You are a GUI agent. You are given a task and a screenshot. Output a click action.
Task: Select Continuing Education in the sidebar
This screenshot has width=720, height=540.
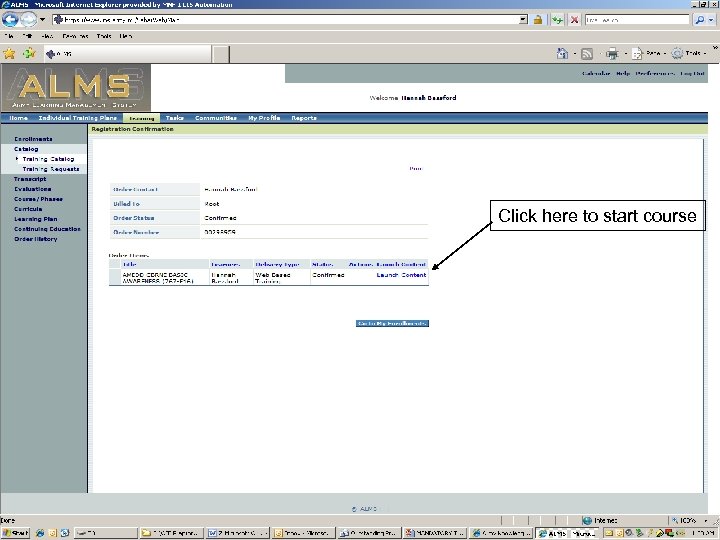click(47, 229)
